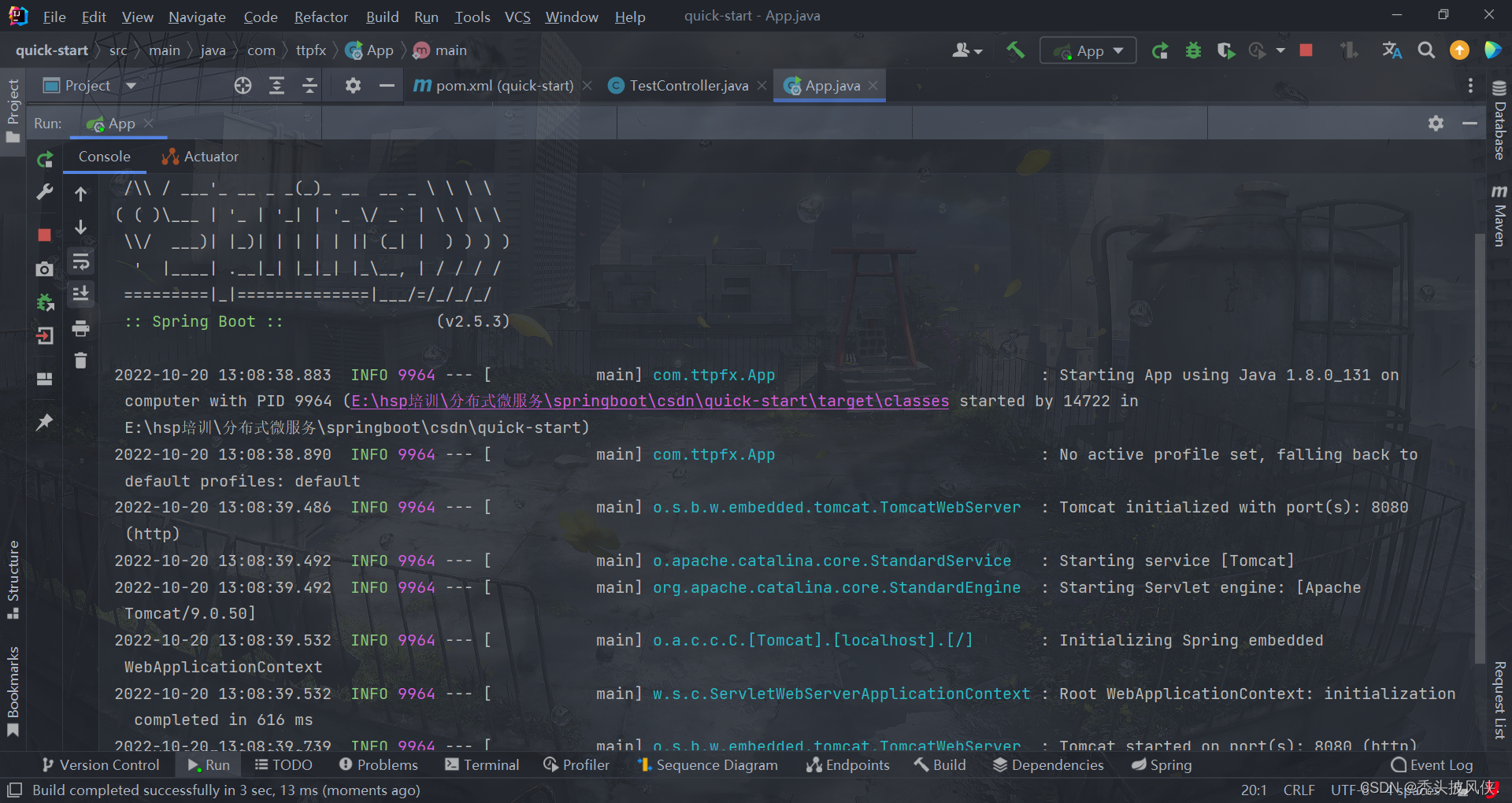Print the console output
Image resolution: width=1512 pixels, height=803 pixels.
(x=80, y=327)
